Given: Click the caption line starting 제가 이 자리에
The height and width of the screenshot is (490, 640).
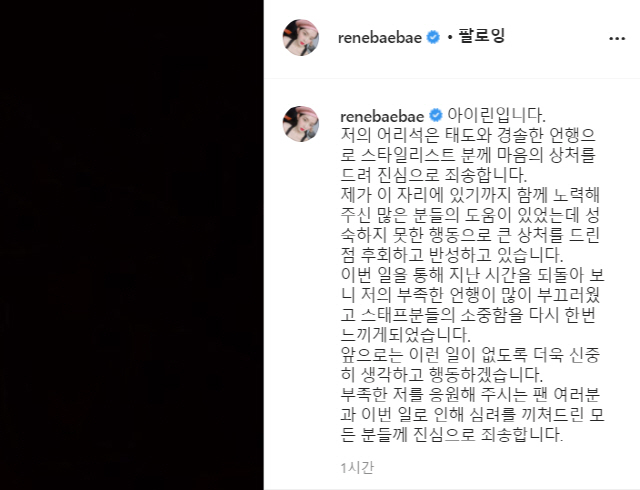Looking at the screenshot, I should 470,195.
